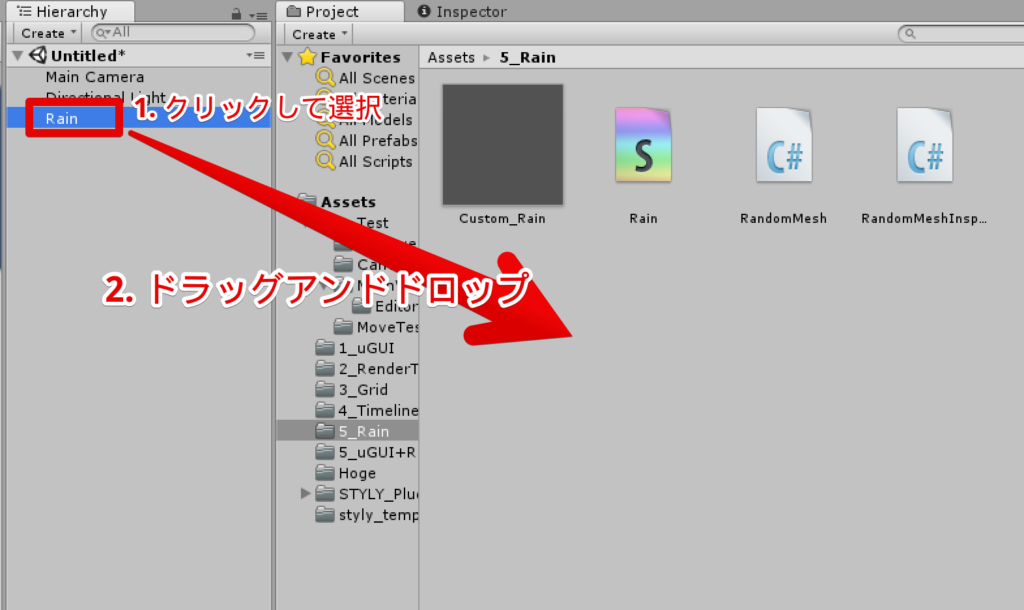Open the 2_RenderT folder

[378, 369]
